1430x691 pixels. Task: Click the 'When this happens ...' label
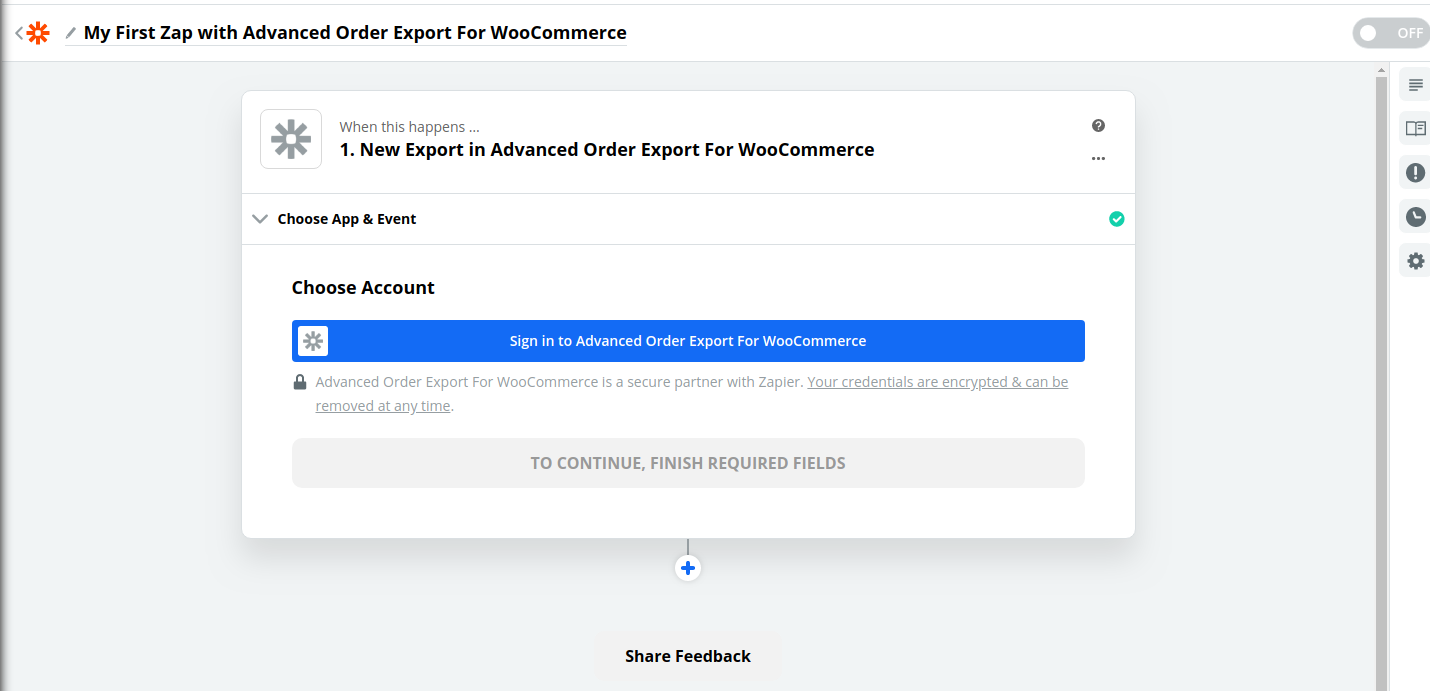point(409,127)
